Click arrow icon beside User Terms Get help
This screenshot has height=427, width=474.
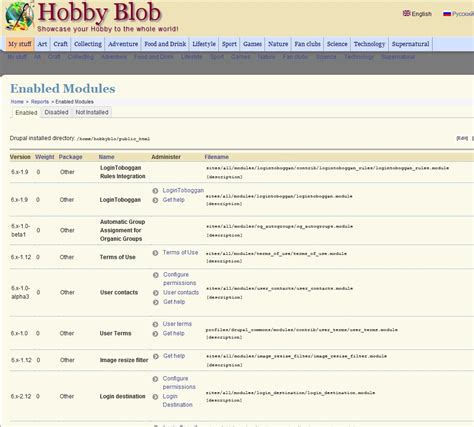click(x=155, y=334)
